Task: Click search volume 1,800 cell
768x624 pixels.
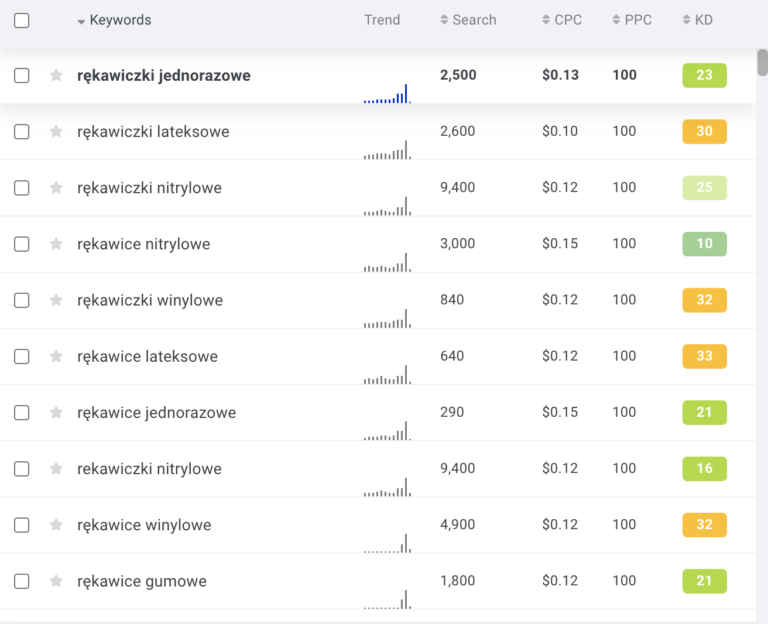Action: 457,581
